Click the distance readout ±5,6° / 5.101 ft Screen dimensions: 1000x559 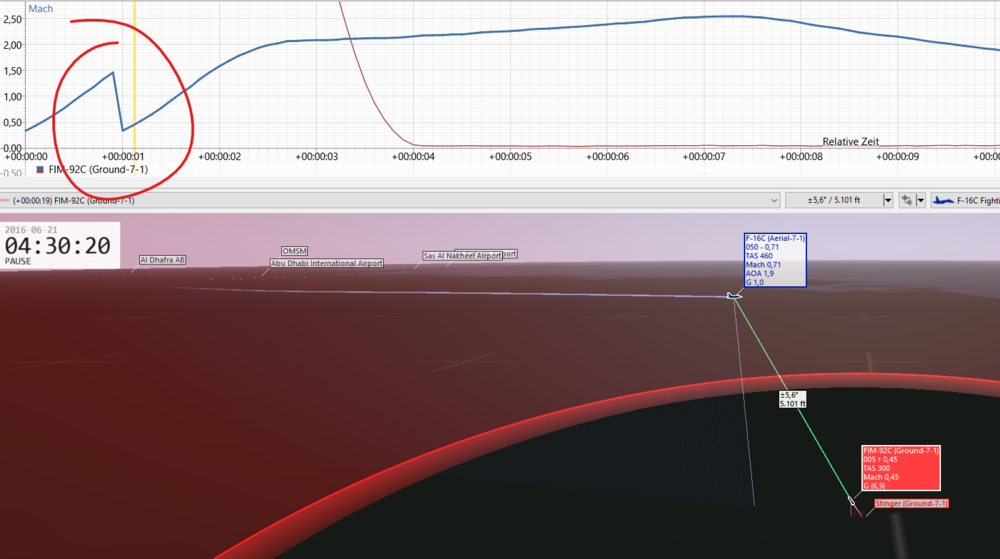(x=834, y=200)
